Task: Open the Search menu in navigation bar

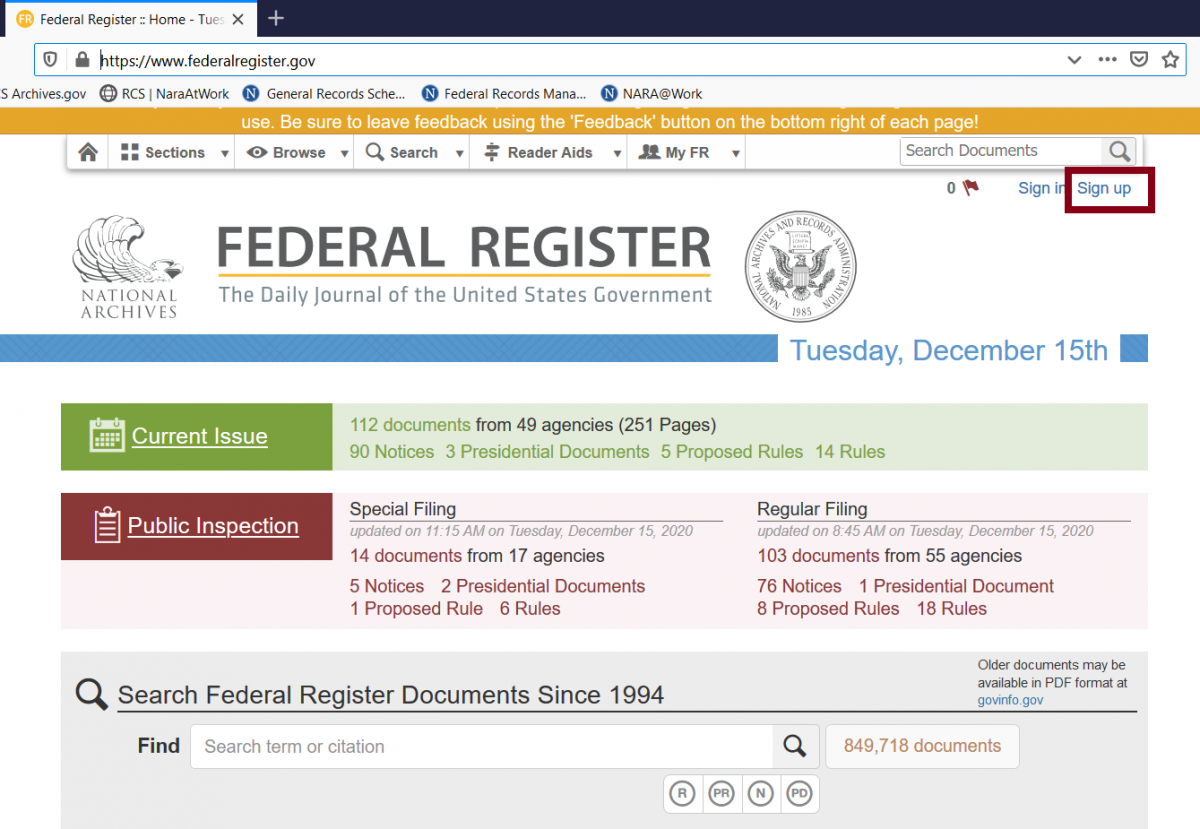Action: (403, 153)
